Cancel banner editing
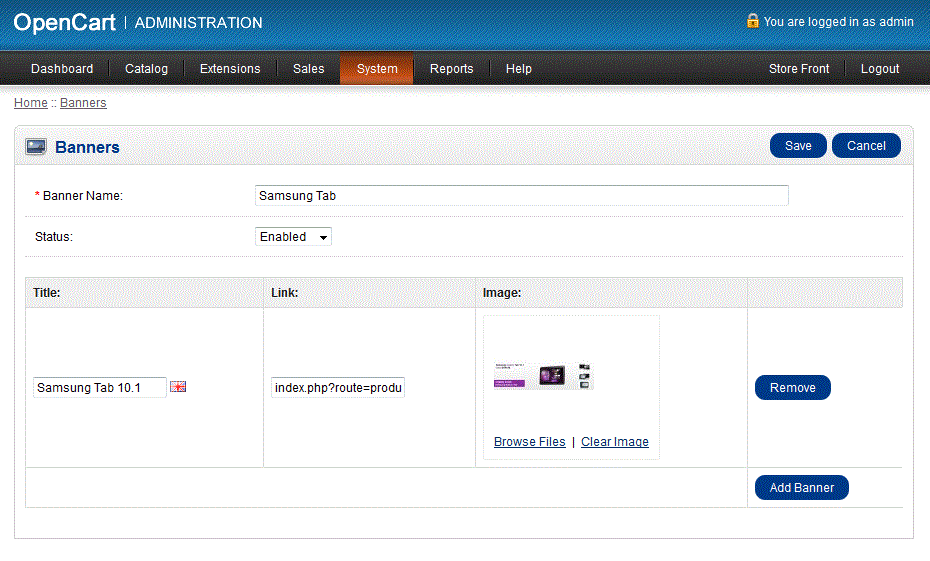 point(866,146)
